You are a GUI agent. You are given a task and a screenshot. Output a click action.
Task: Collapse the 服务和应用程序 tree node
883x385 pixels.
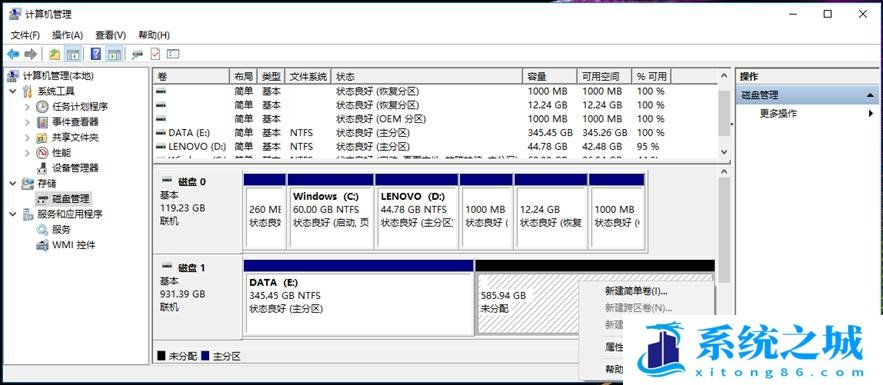[x=13, y=214]
